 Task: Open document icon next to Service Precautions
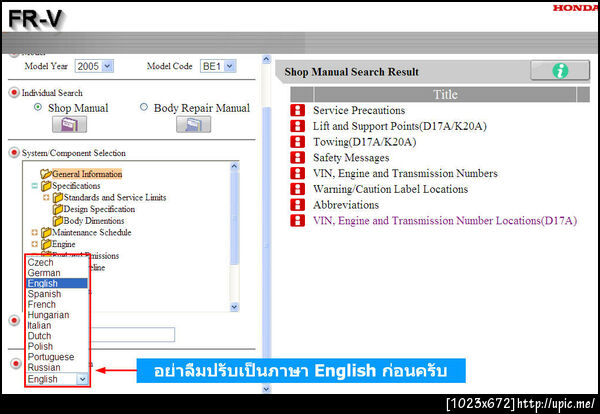[297, 110]
